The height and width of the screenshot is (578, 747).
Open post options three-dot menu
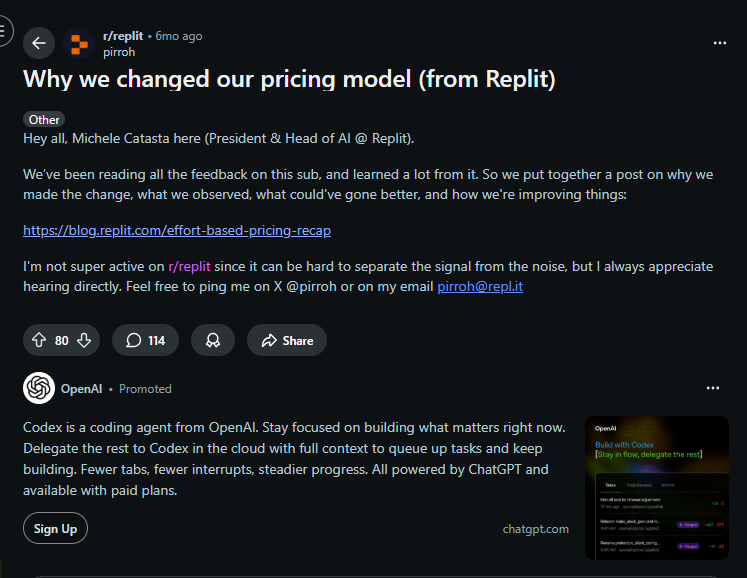[x=720, y=43]
